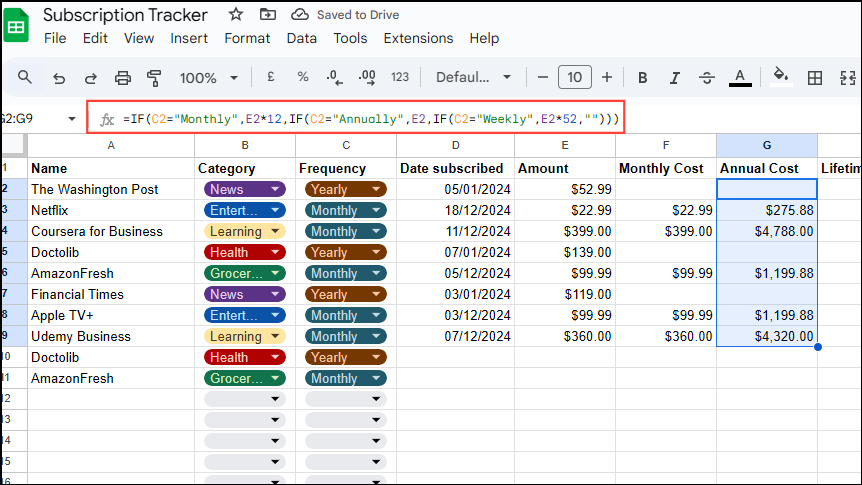Click the print icon

pos(123,78)
